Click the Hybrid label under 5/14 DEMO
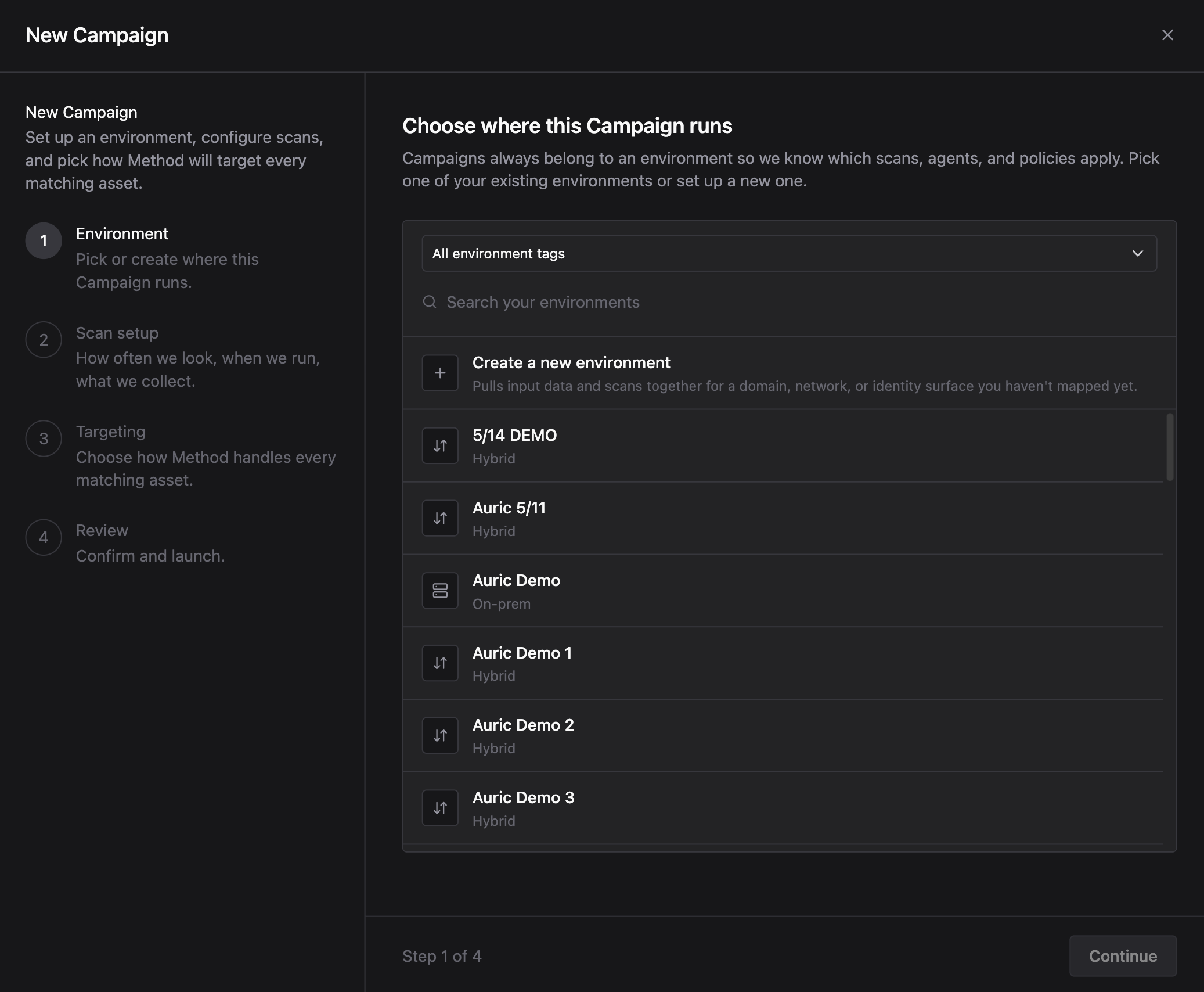 [x=494, y=459]
